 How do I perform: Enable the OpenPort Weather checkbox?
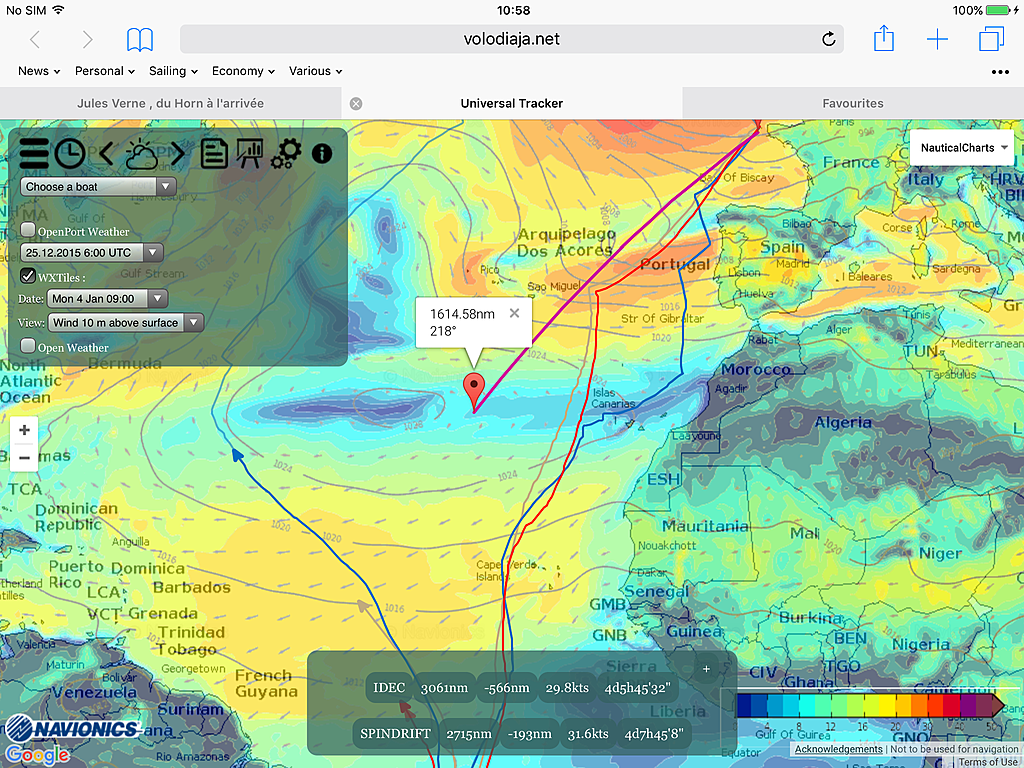28,229
